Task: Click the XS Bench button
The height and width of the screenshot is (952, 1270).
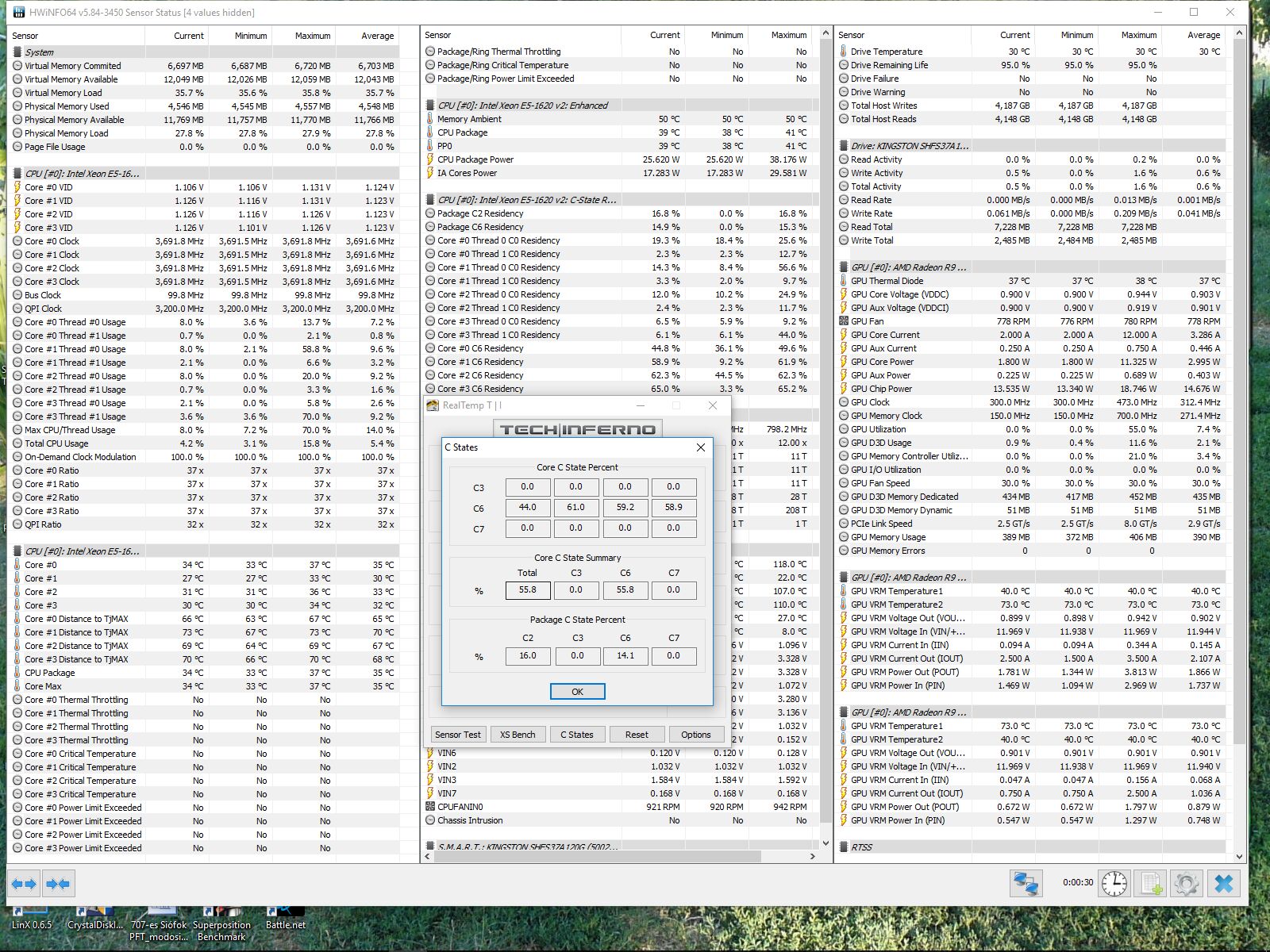Action: pos(518,735)
